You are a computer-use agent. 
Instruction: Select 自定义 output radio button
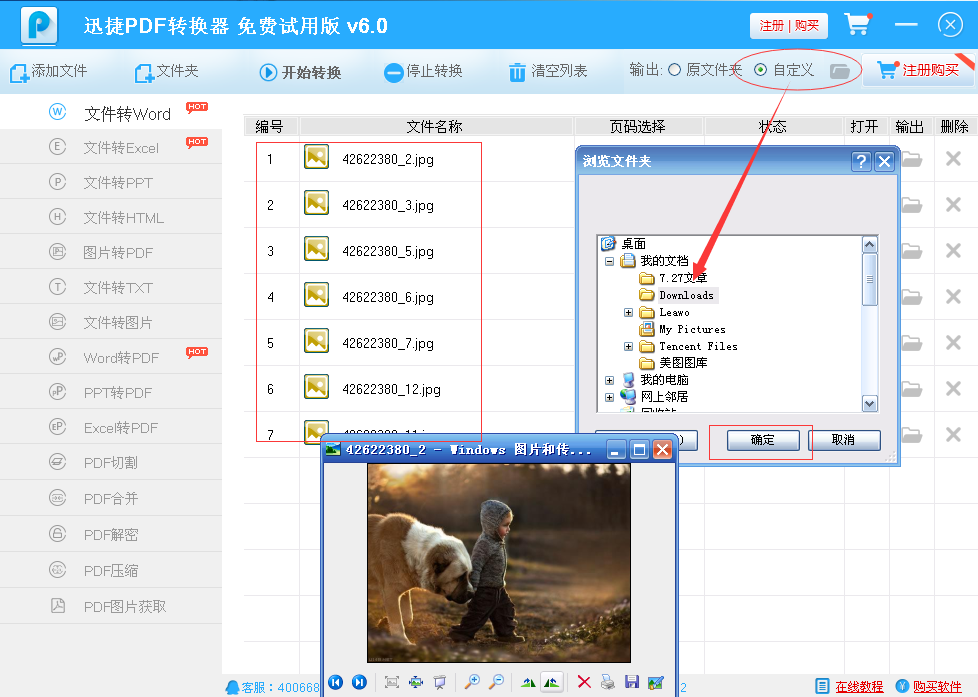760,70
